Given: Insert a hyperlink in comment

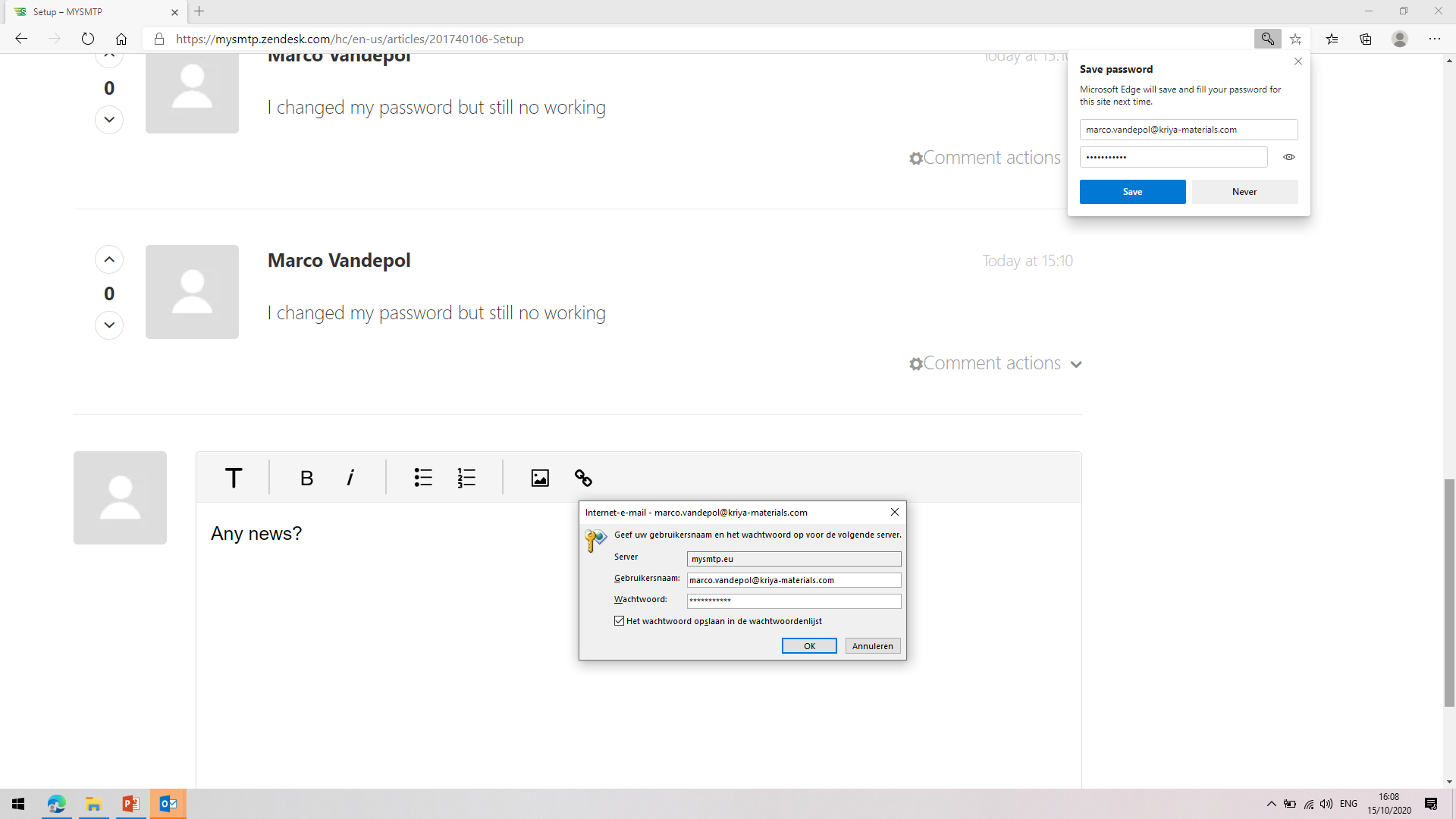Looking at the screenshot, I should (x=583, y=478).
